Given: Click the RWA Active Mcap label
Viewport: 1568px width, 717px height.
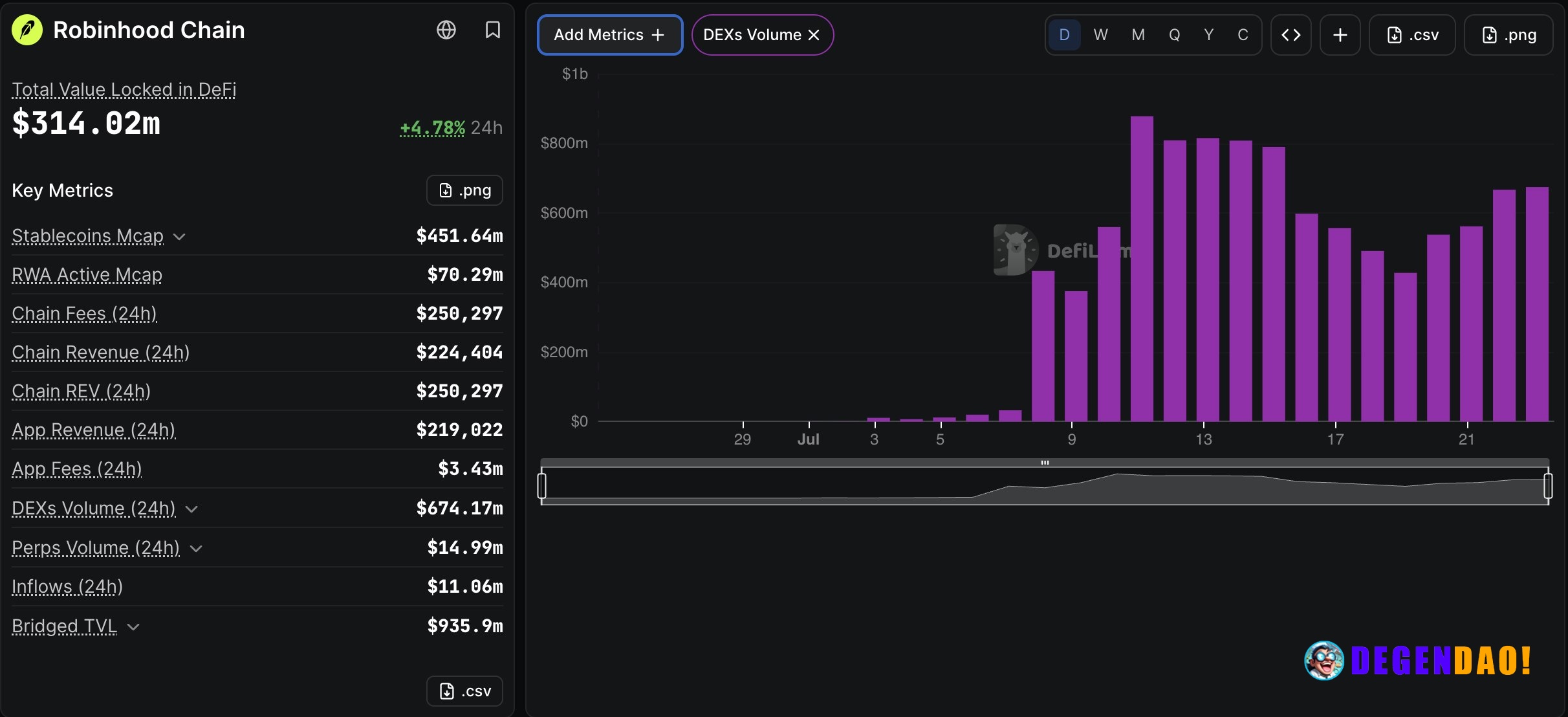Looking at the screenshot, I should (x=87, y=274).
